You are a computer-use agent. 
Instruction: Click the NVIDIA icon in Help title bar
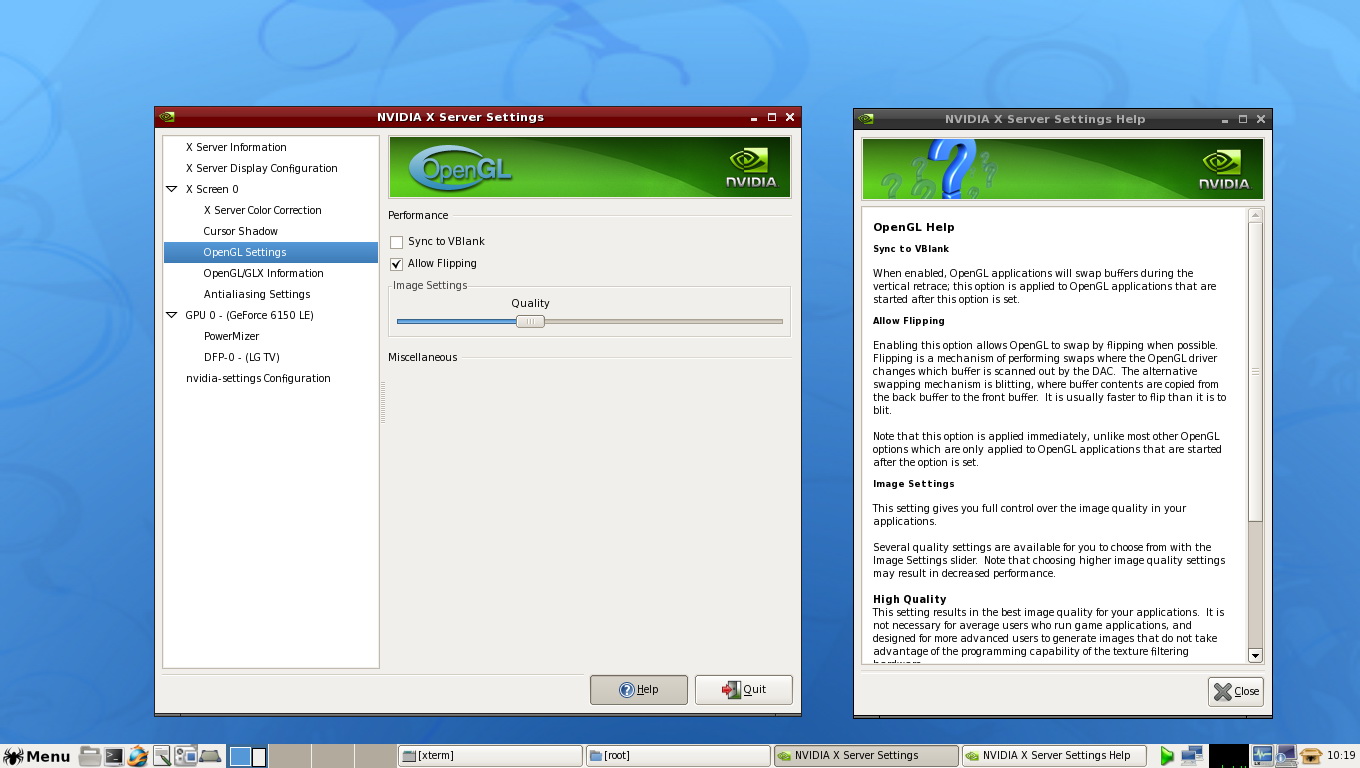click(866, 119)
